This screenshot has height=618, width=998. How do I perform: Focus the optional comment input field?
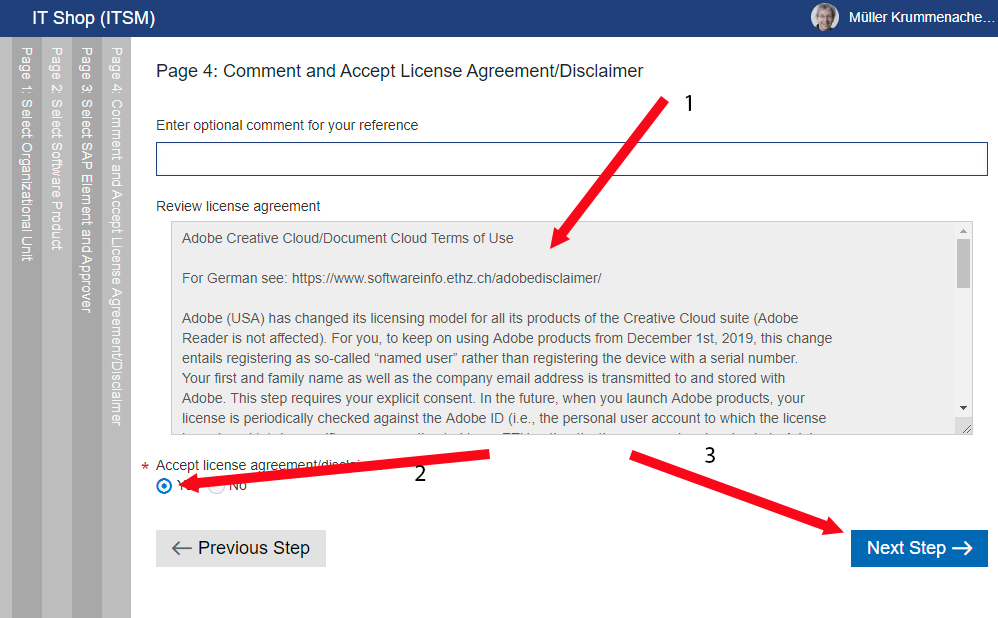[x=572, y=159]
